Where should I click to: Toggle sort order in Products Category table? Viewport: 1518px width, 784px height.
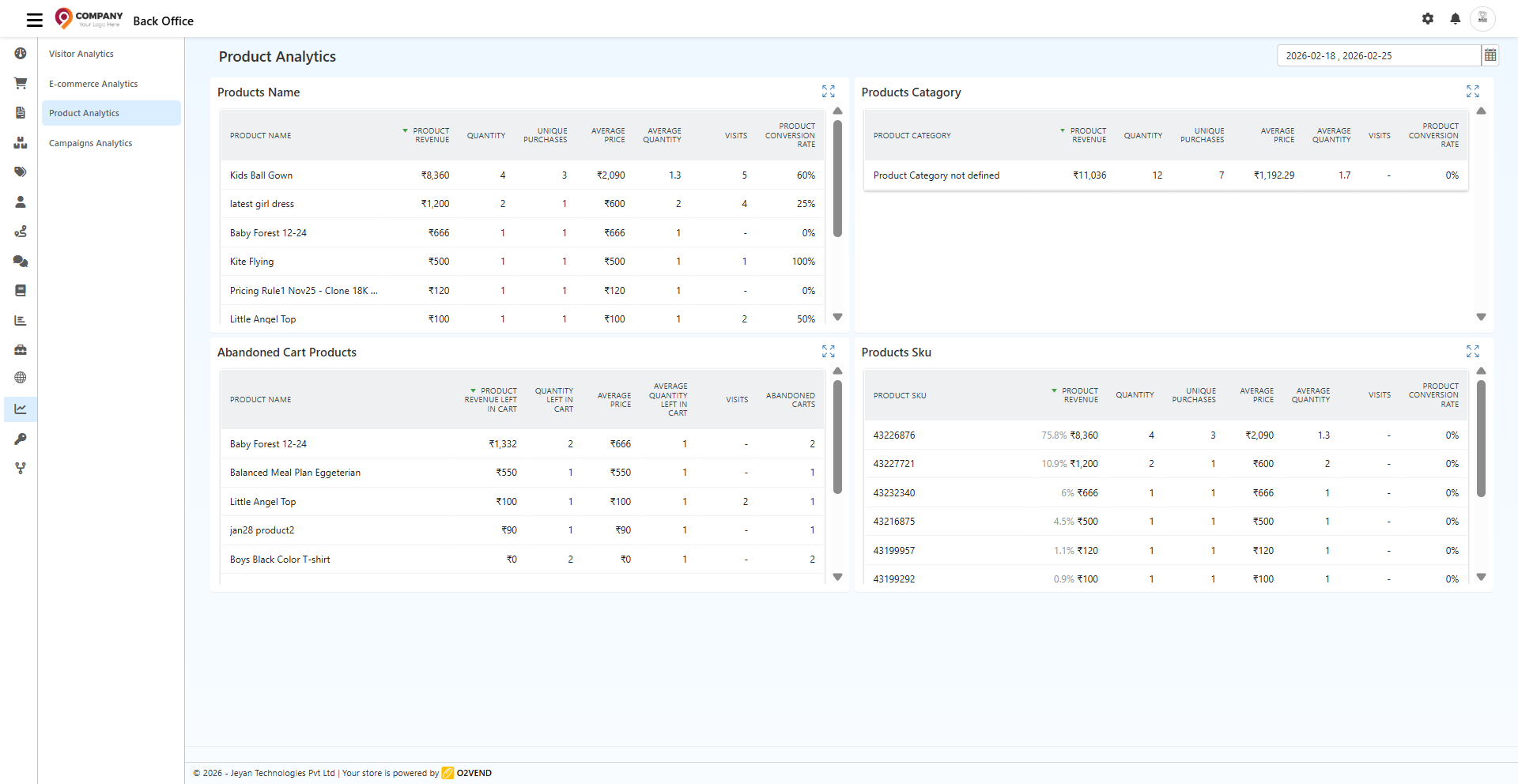click(x=1062, y=131)
